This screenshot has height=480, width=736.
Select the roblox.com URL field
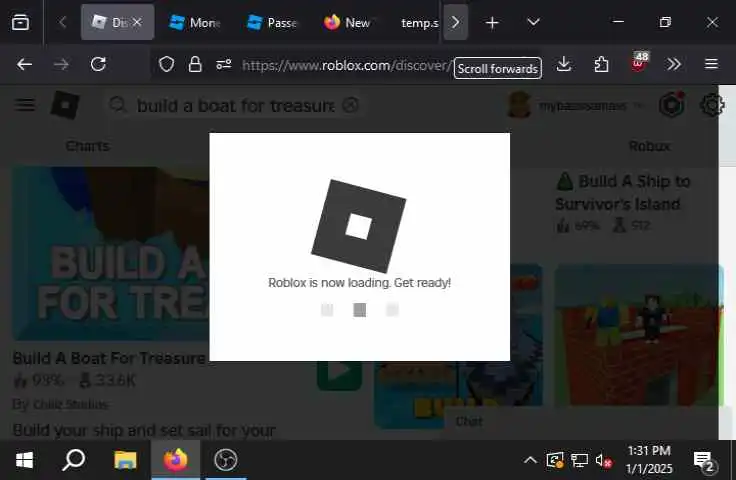(x=346, y=65)
